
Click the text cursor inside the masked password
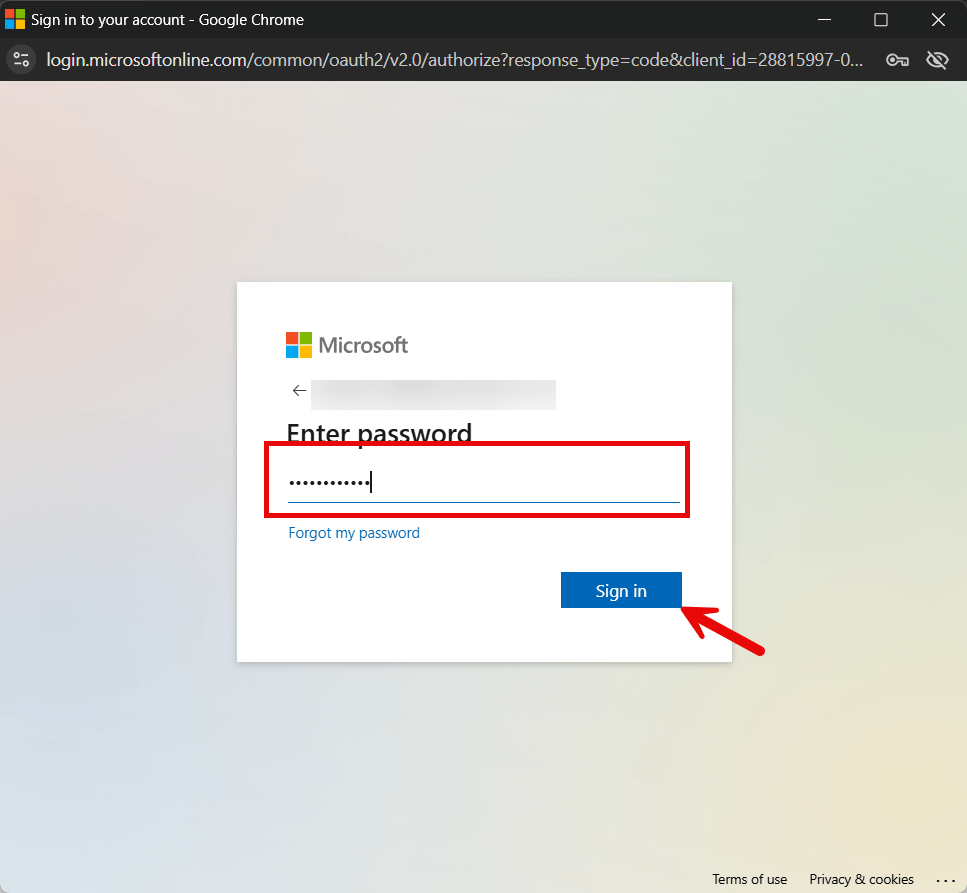click(x=371, y=481)
